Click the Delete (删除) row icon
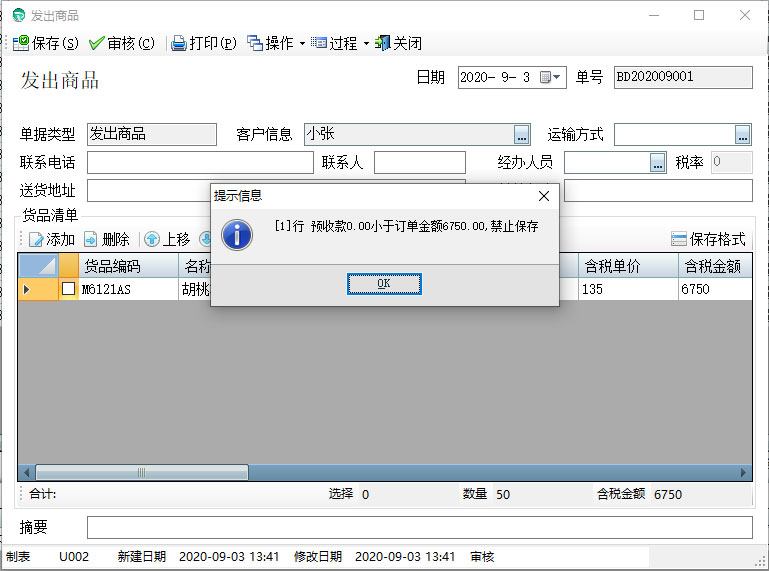This screenshot has height=571, width=769. pyautogui.click(x=91, y=239)
